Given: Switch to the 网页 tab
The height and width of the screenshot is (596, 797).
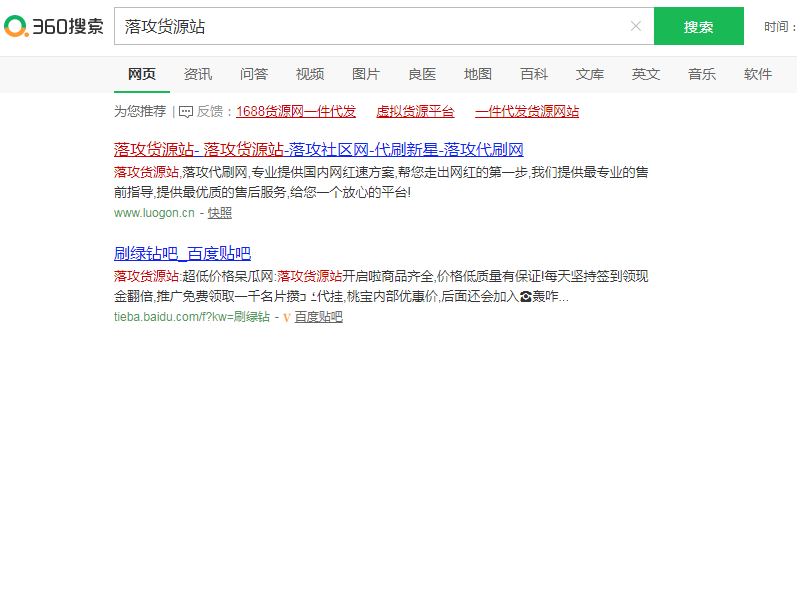Looking at the screenshot, I should pos(142,74).
